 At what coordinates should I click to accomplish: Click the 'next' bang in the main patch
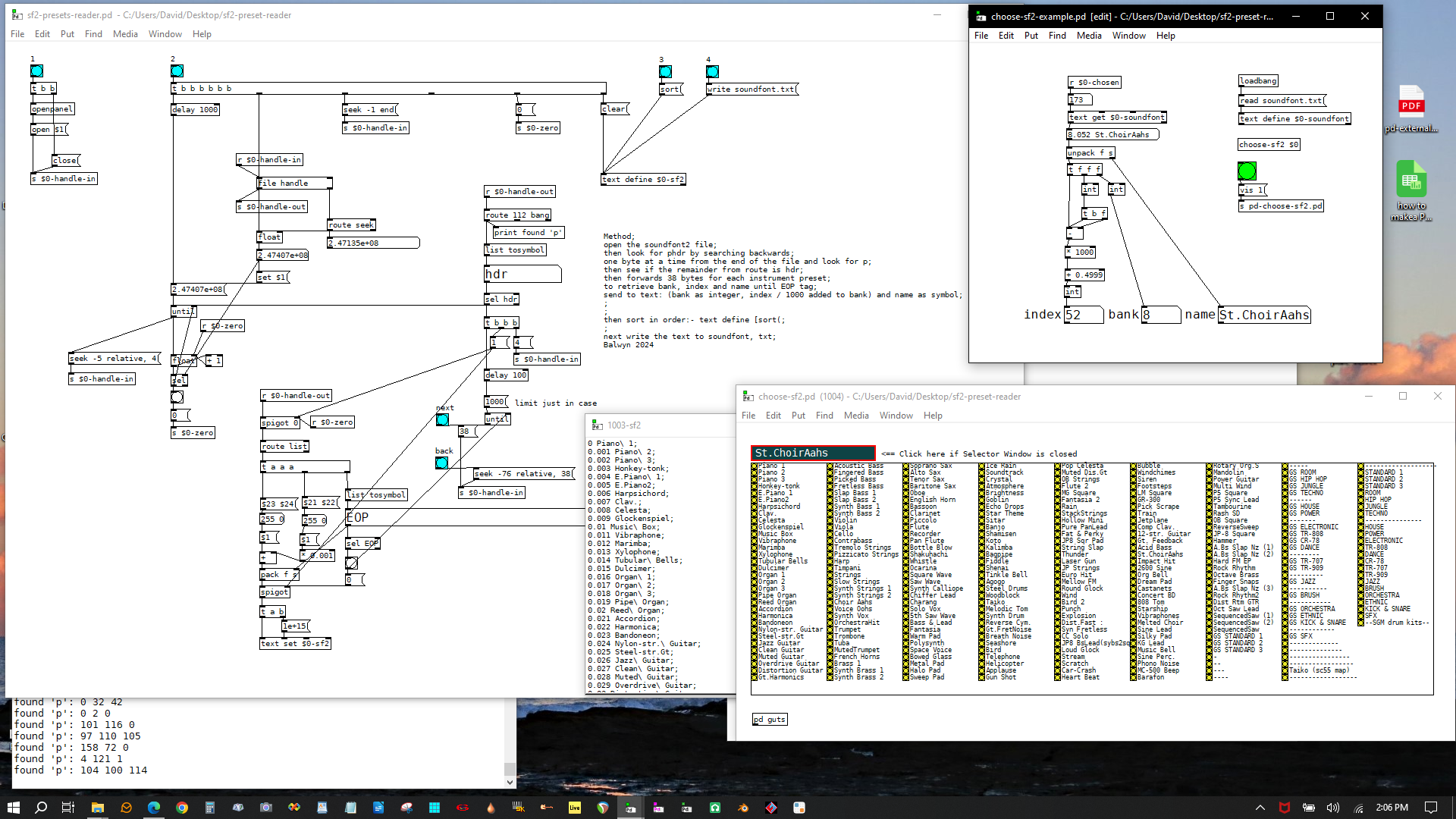click(442, 419)
